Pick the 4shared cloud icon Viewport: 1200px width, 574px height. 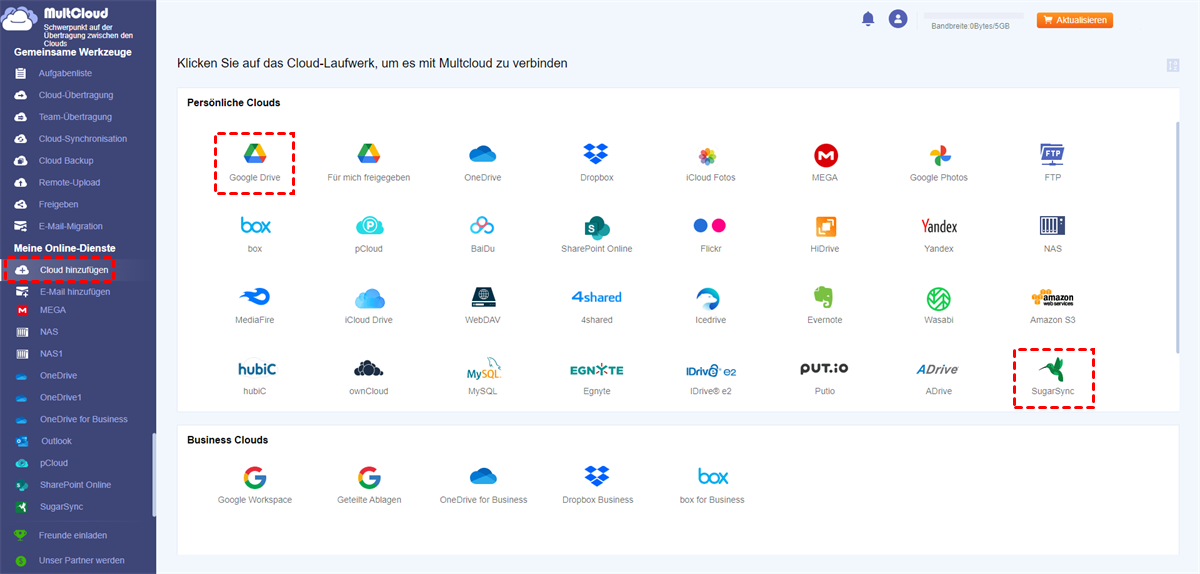point(597,297)
